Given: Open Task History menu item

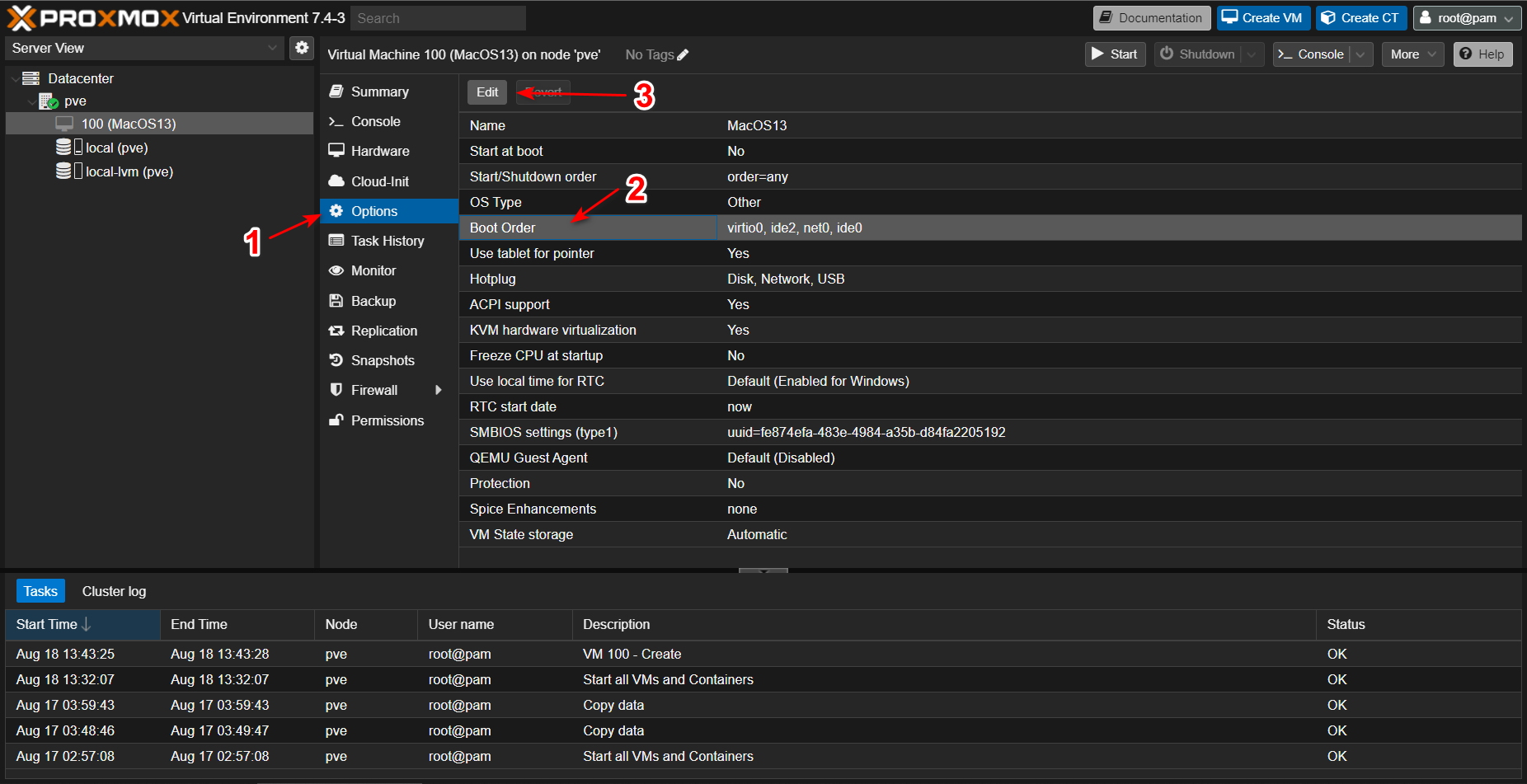Looking at the screenshot, I should pyautogui.click(x=387, y=241).
